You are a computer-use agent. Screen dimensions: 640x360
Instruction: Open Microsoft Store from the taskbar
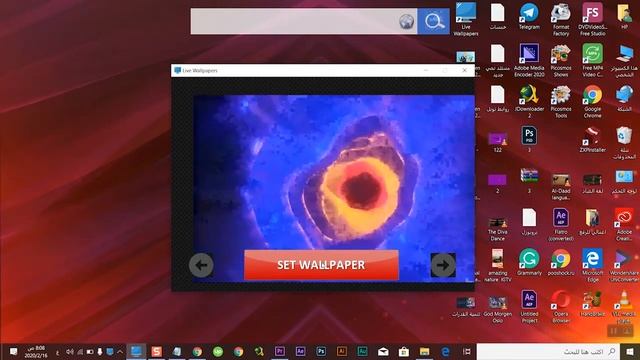404,351
